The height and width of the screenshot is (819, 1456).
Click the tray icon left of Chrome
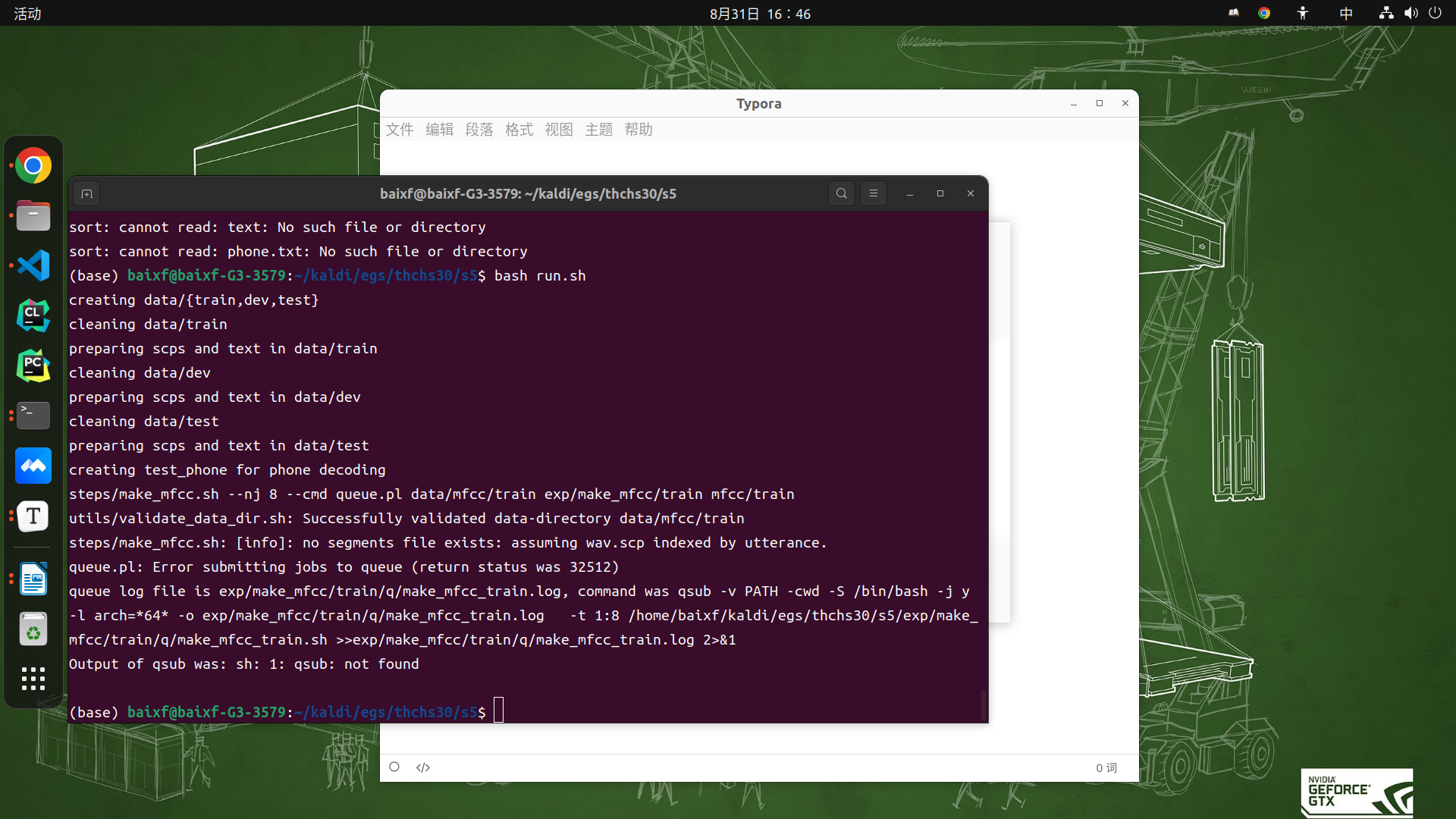(x=1234, y=13)
